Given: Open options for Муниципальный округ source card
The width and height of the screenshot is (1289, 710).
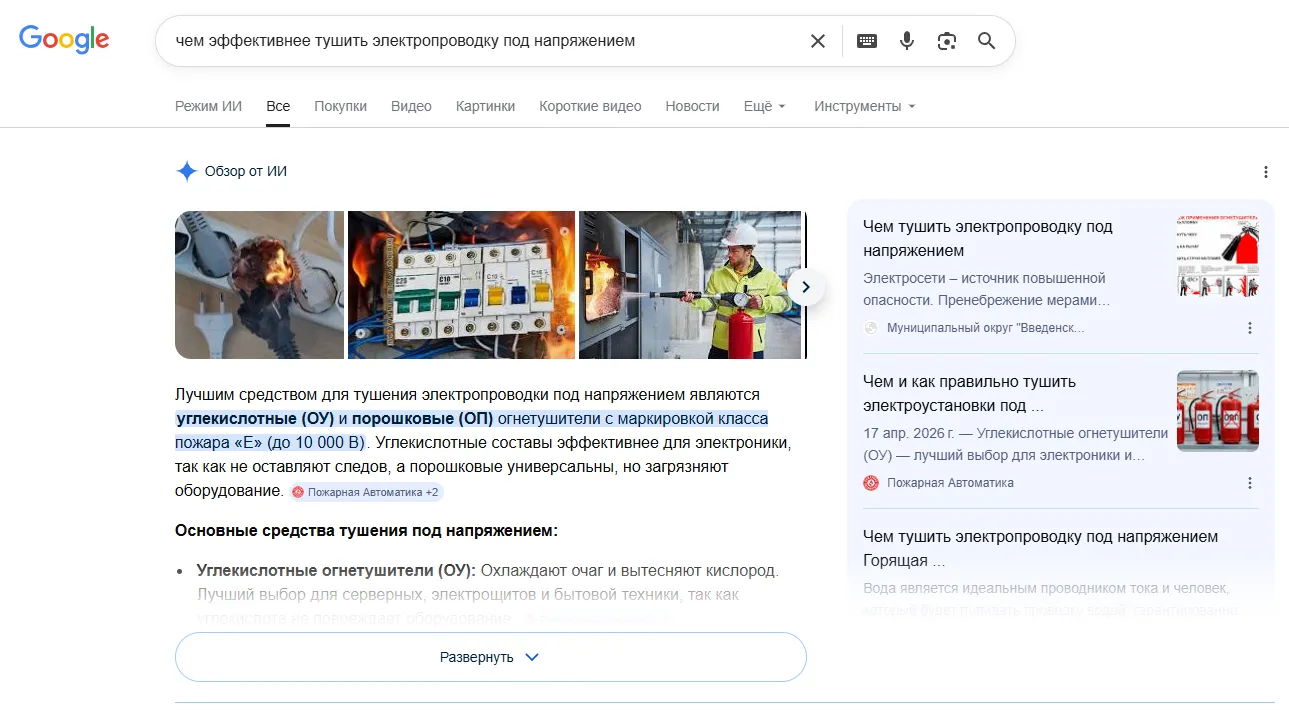Looking at the screenshot, I should tap(1250, 328).
